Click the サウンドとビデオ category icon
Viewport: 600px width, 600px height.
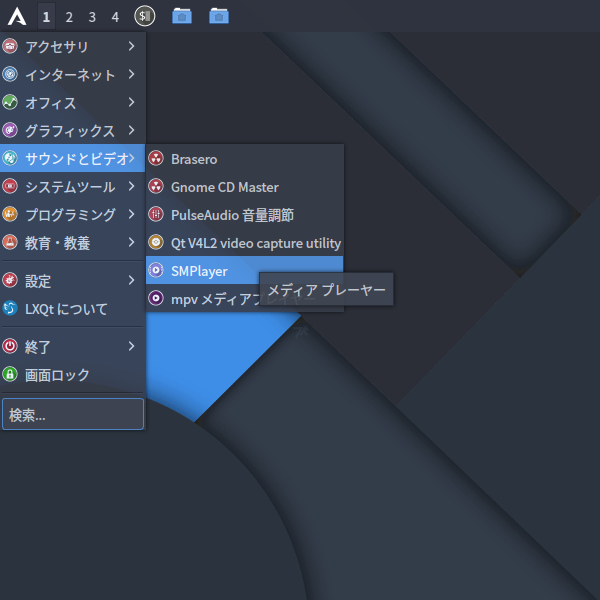click(x=10, y=158)
